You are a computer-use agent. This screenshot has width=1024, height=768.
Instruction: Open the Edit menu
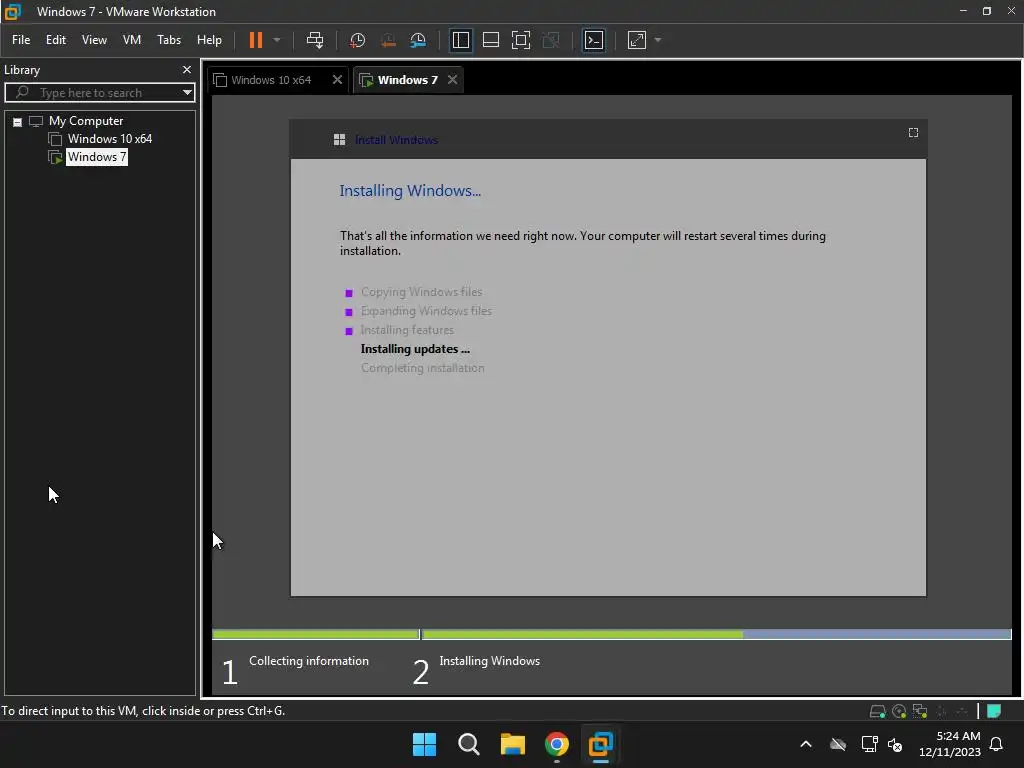coord(56,40)
